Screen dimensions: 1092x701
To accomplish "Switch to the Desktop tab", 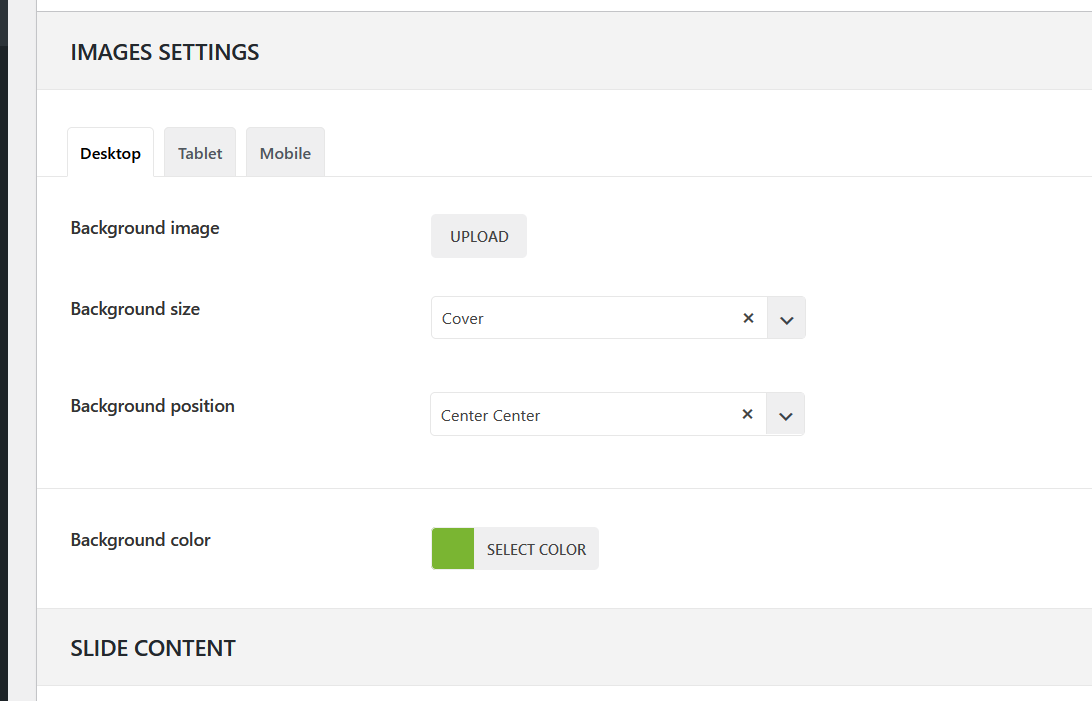I will [x=110, y=153].
